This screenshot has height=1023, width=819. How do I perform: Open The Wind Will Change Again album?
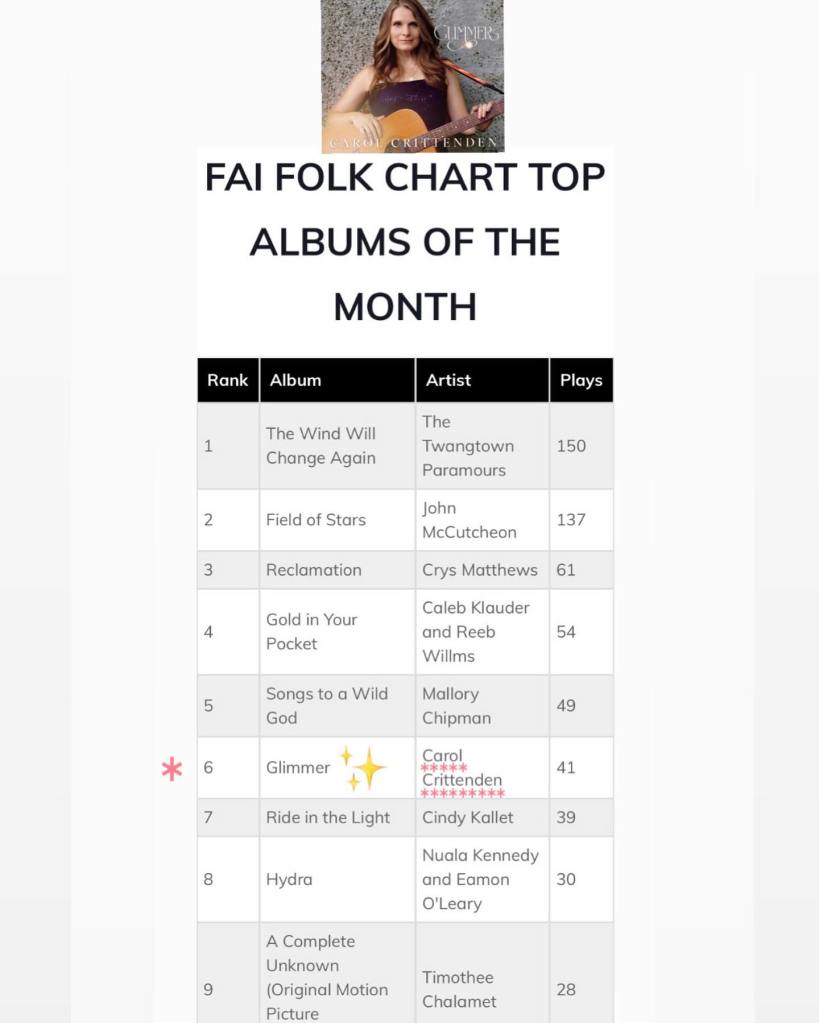click(320, 446)
